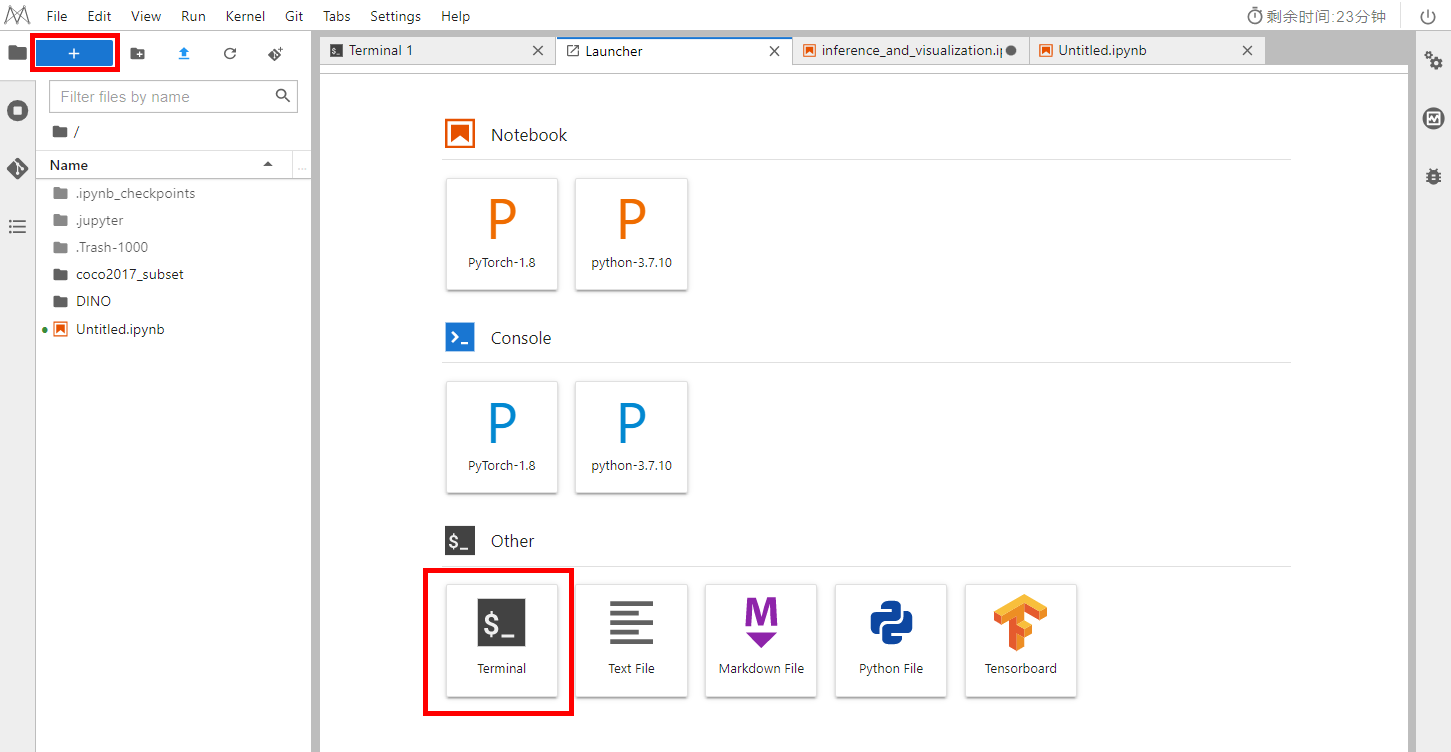Open the Kernel menu
Viewport: 1451px width, 752px height.
(245, 16)
